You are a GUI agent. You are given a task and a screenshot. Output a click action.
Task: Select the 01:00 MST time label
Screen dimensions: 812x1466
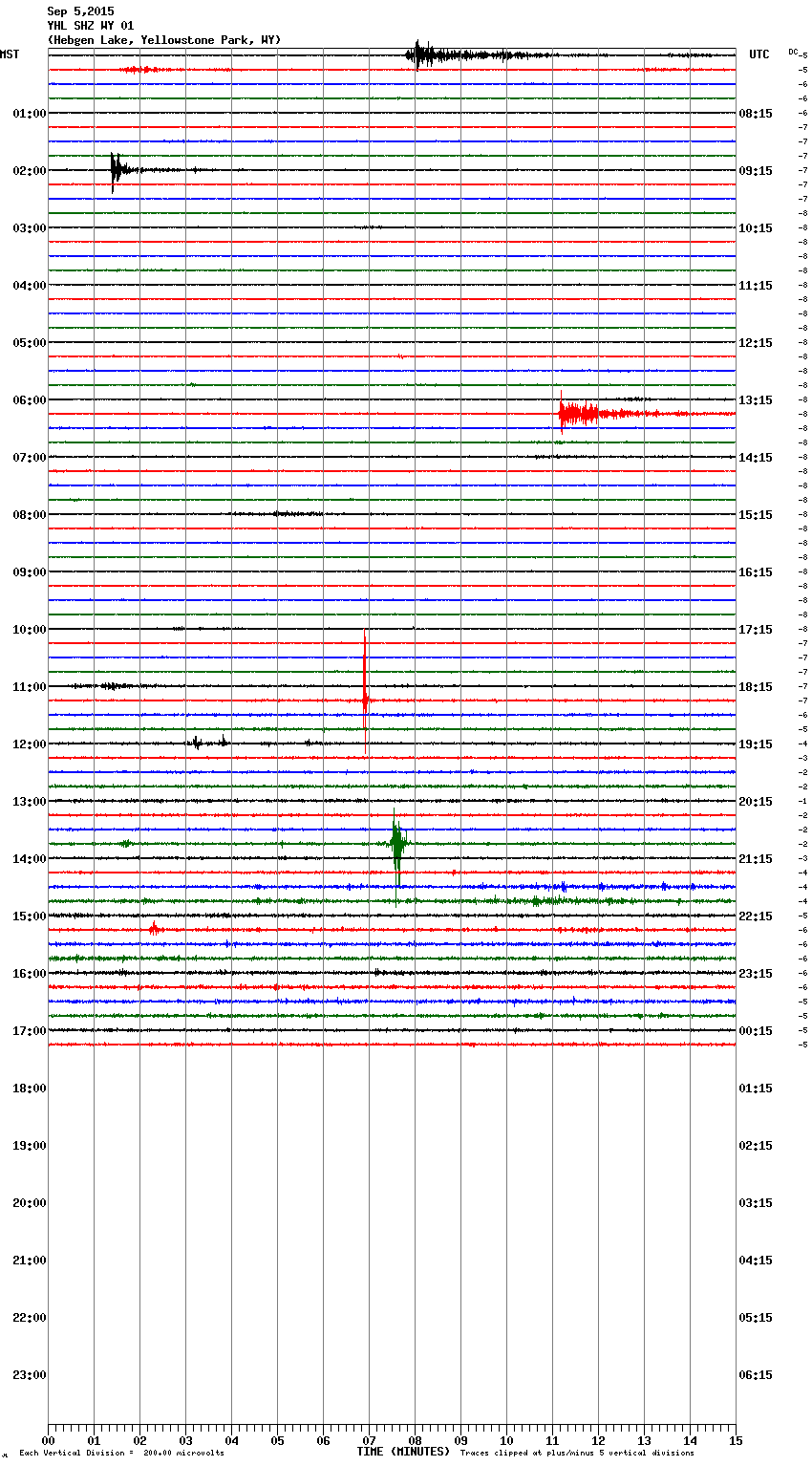point(30,114)
